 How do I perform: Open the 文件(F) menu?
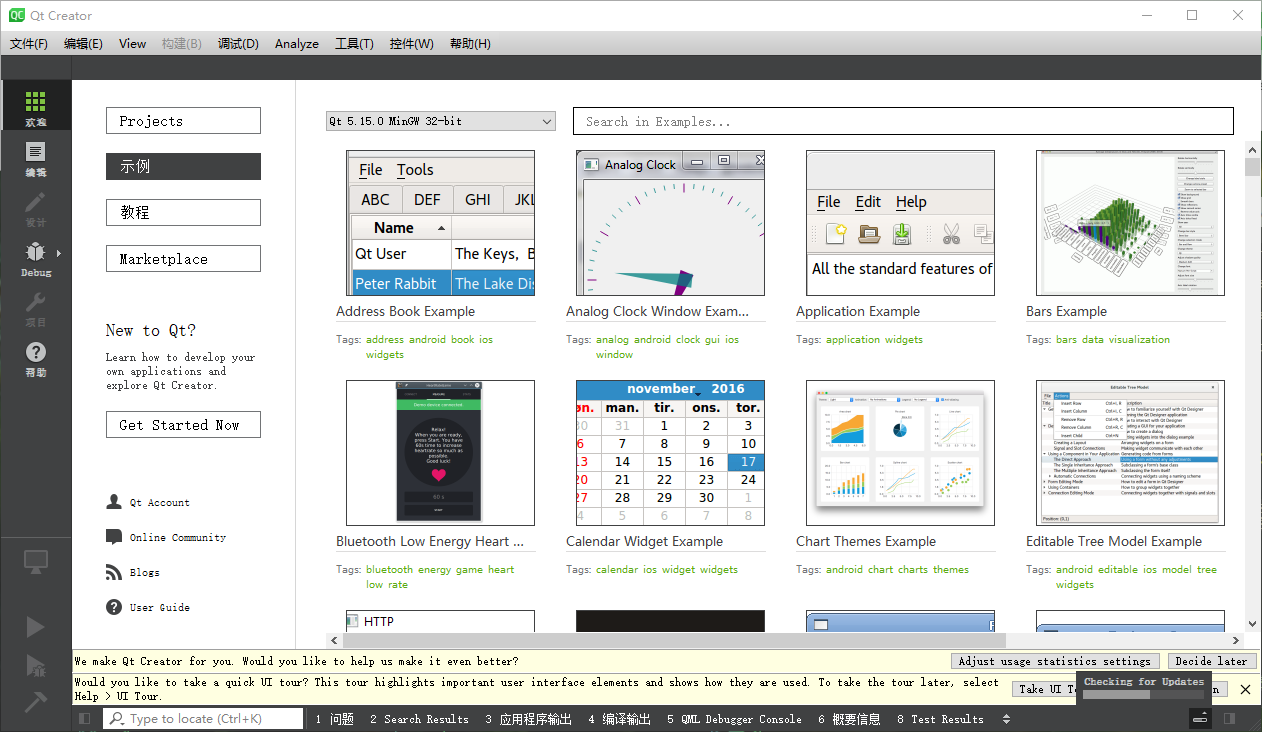point(29,44)
